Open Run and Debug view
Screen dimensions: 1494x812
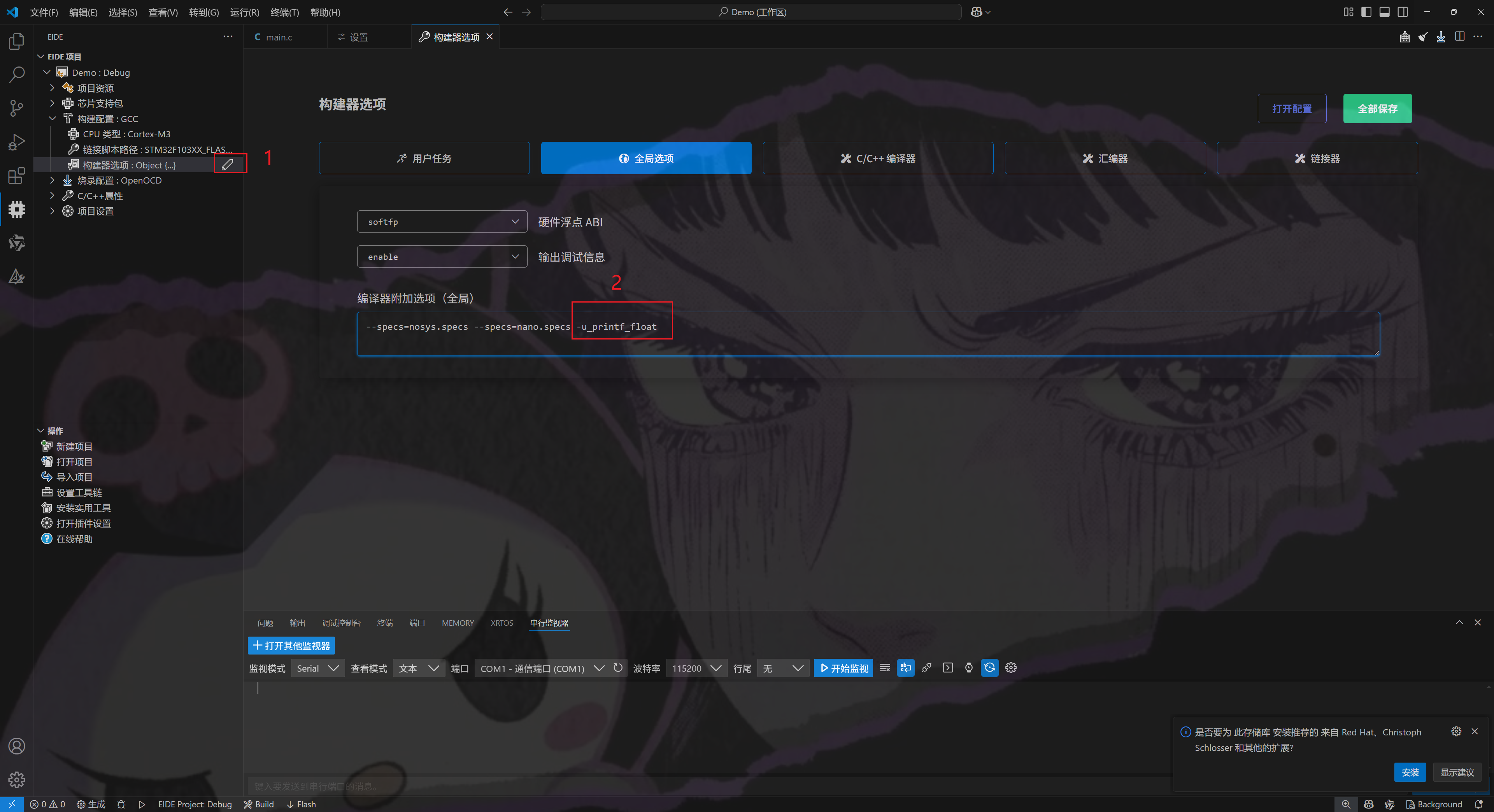point(17,142)
